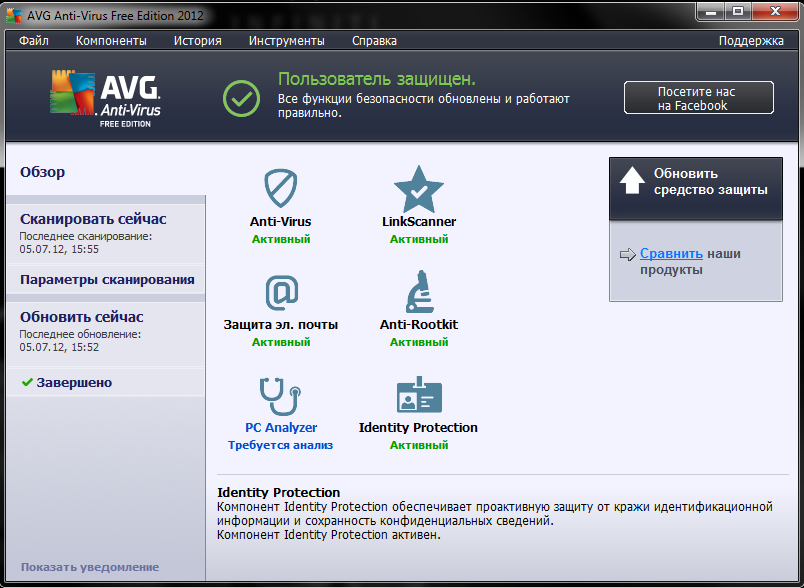Open the PC Analyzer stethoscope icon

(280, 396)
